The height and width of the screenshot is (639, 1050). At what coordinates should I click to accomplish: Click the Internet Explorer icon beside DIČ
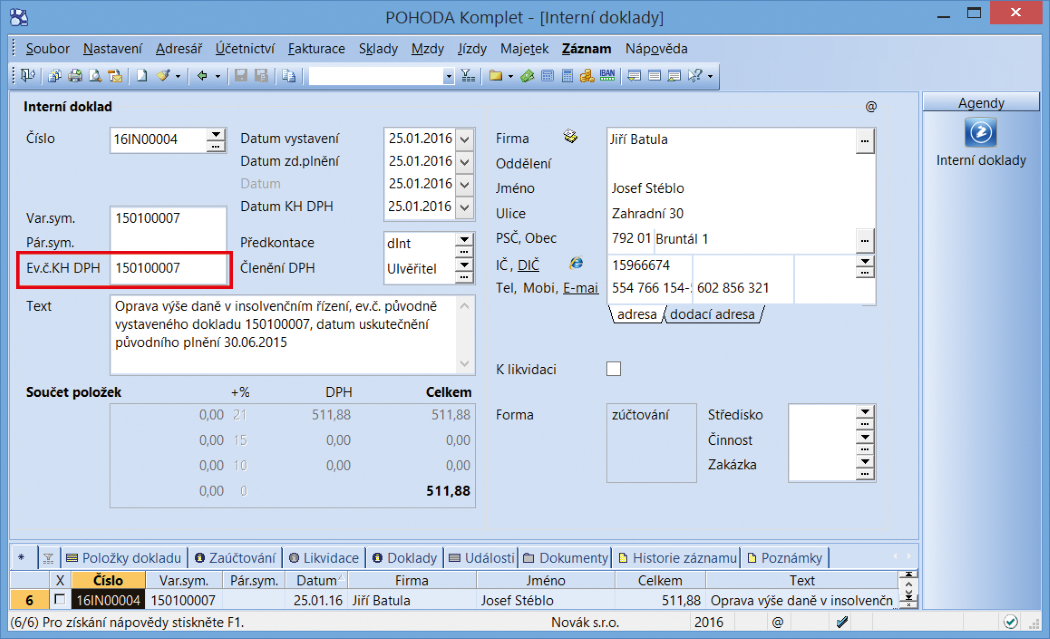coord(576,263)
